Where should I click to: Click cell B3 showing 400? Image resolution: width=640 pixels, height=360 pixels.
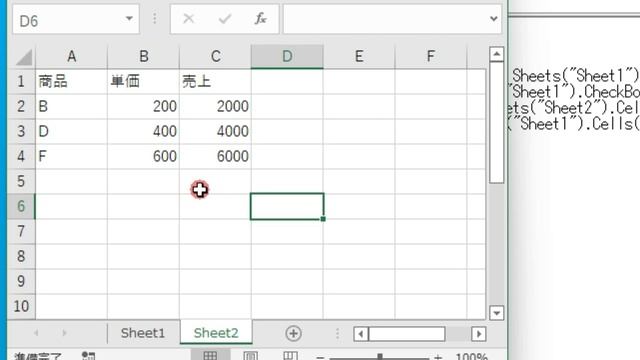(x=143, y=131)
